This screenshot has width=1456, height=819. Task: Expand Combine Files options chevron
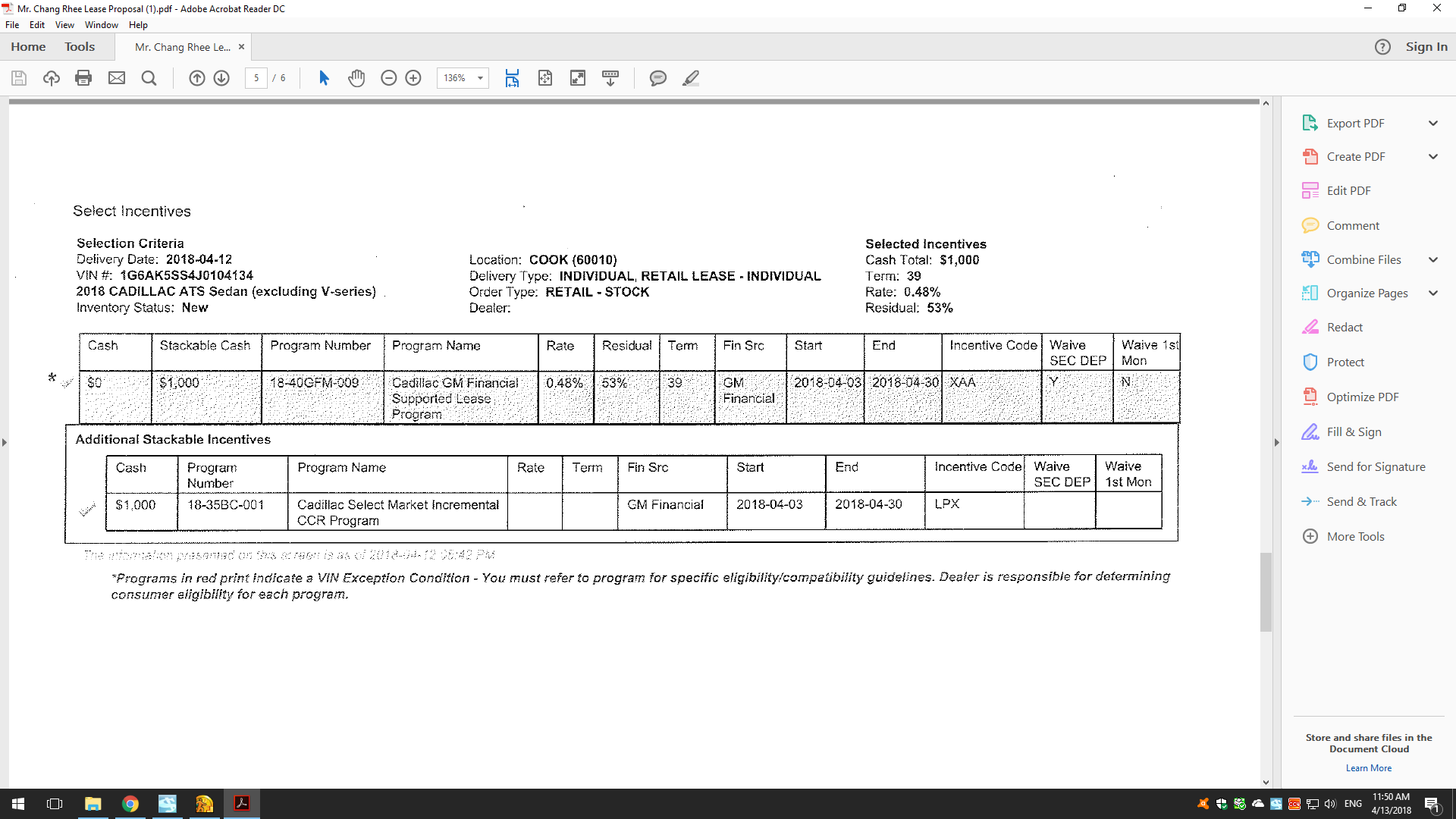tap(1433, 260)
